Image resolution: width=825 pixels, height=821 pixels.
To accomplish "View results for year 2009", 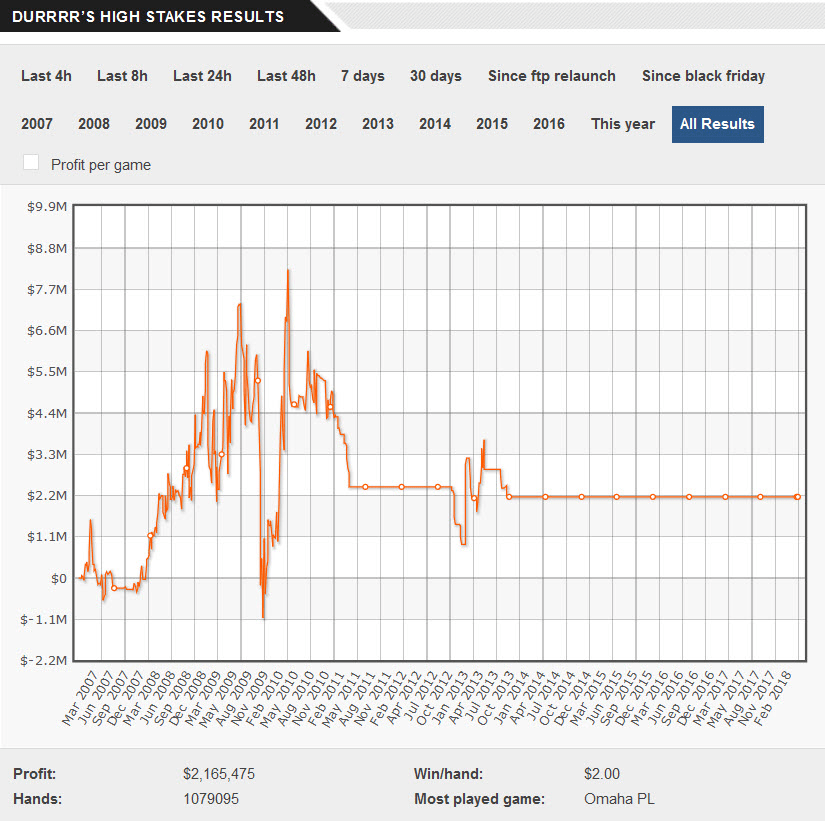I will coord(151,124).
